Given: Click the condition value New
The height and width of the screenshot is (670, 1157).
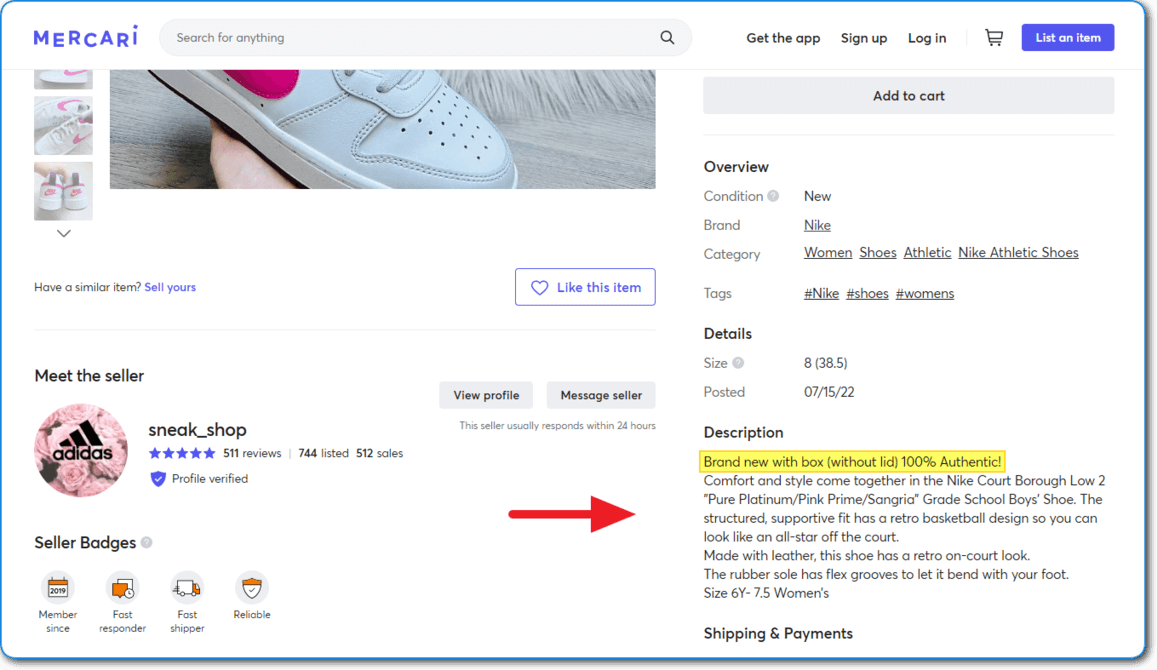Looking at the screenshot, I should pyautogui.click(x=818, y=196).
